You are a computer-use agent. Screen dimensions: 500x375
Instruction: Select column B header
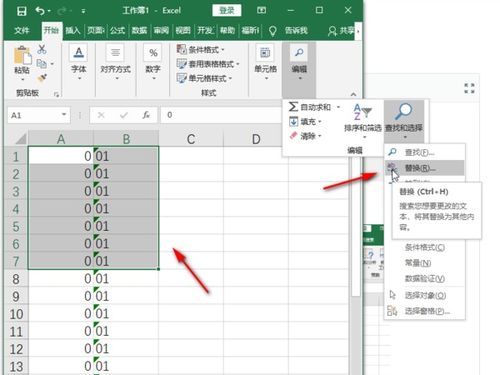pyautogui.click(x=126, y=139)
